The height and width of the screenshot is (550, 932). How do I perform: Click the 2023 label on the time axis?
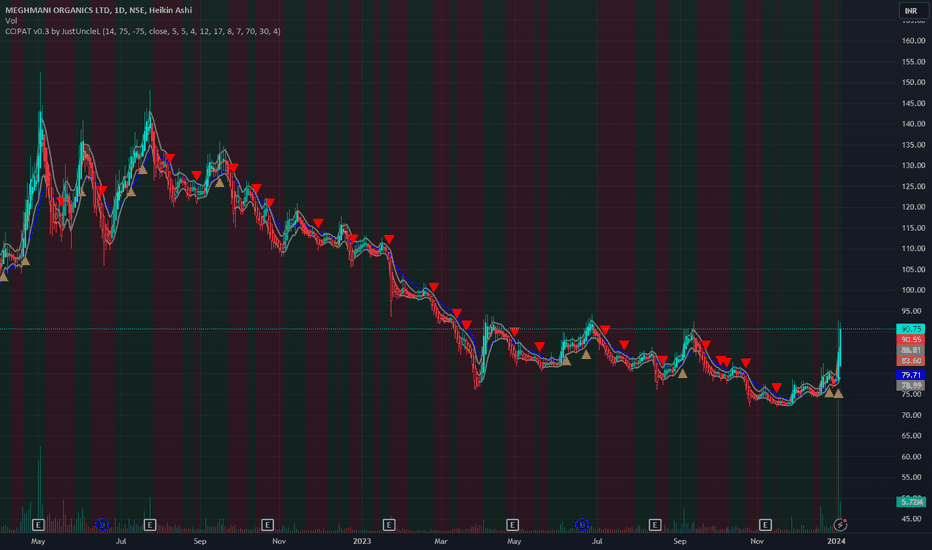pos(361,541)
